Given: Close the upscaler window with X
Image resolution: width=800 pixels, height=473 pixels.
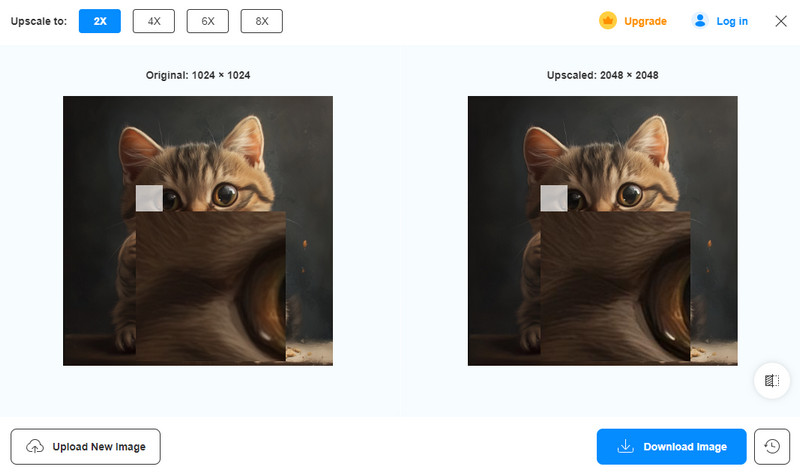Looking at the screenshot, I should (781, 21).
